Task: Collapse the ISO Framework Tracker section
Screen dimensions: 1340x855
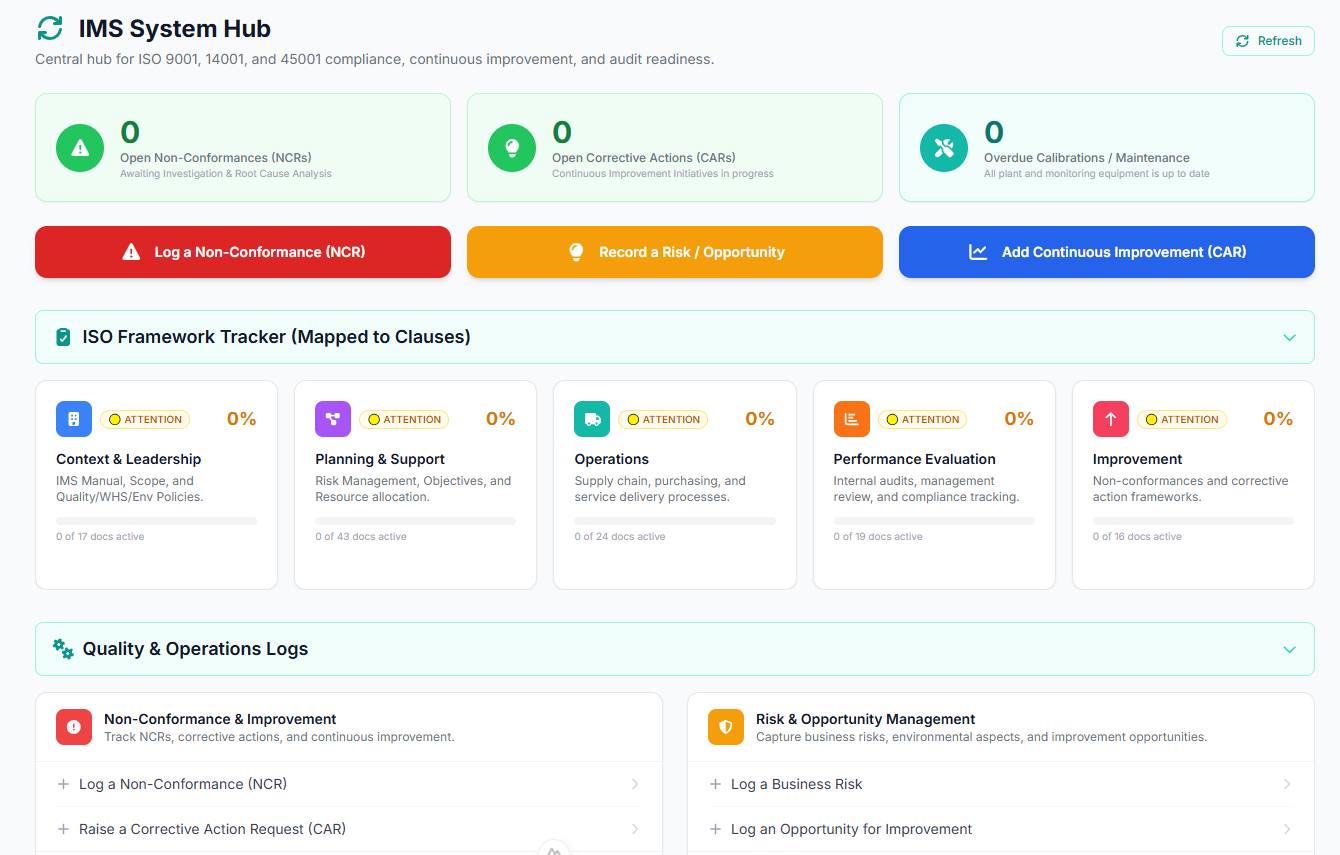Action: pyautogui.click(x=1289, y=337)
